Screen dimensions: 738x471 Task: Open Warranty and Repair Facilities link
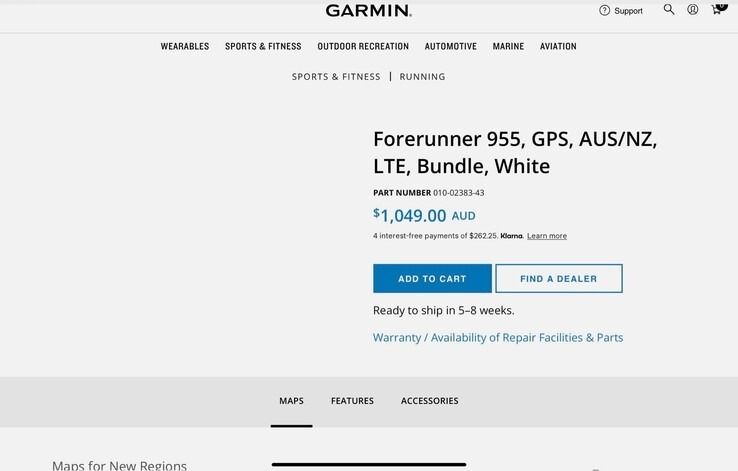tap(498, 338)
